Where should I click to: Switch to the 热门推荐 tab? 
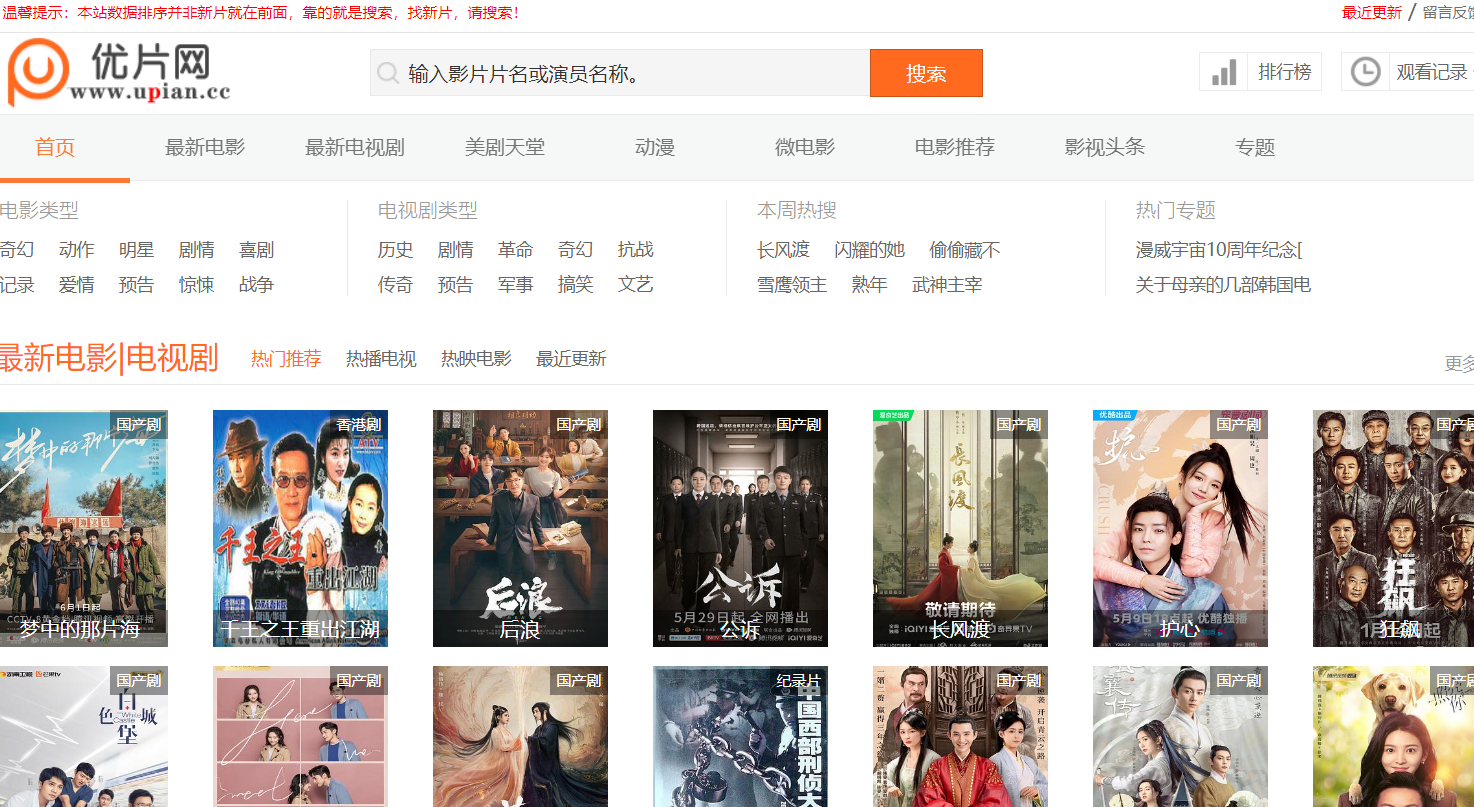(286, 359)
